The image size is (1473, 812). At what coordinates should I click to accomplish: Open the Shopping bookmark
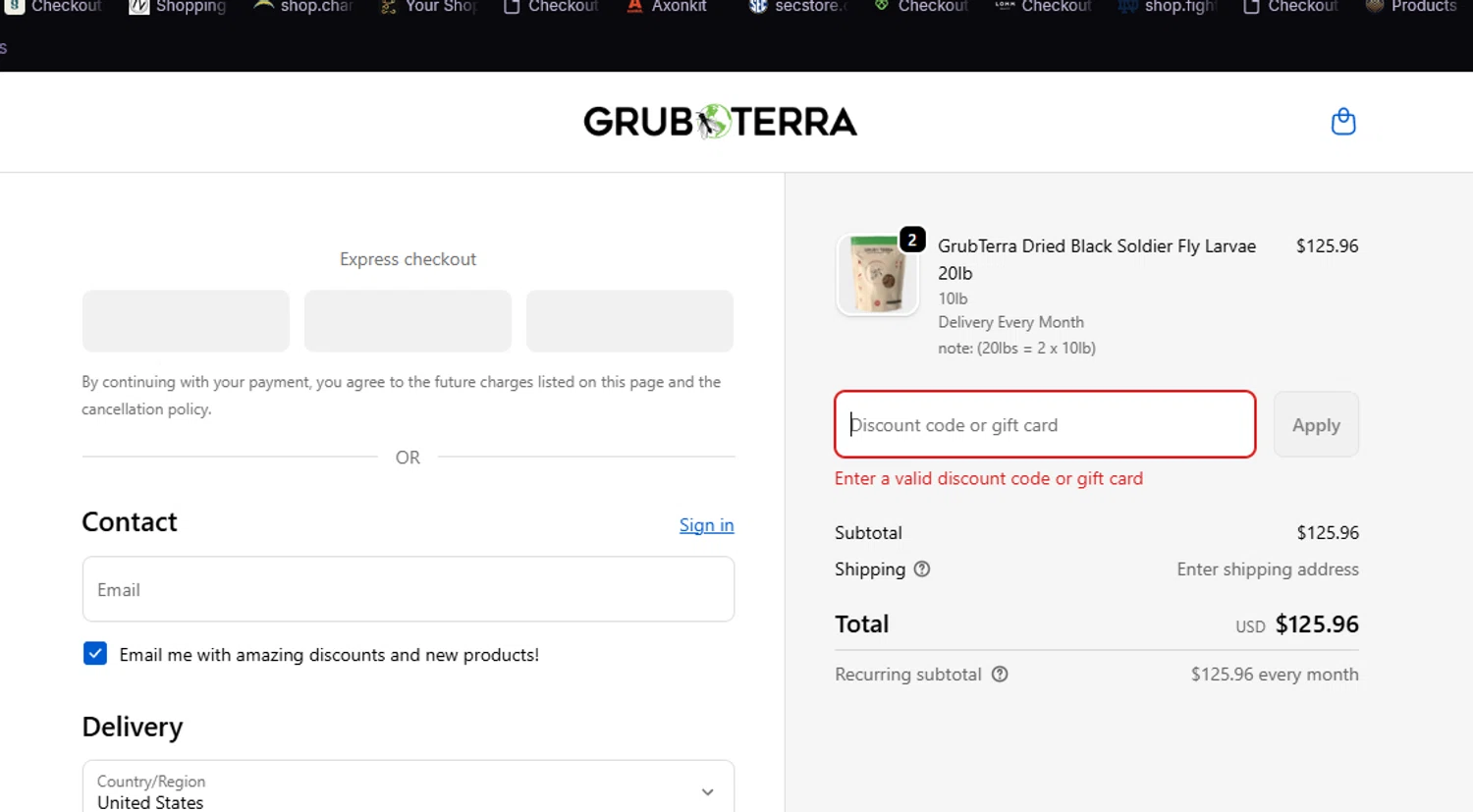coord(178,7)
